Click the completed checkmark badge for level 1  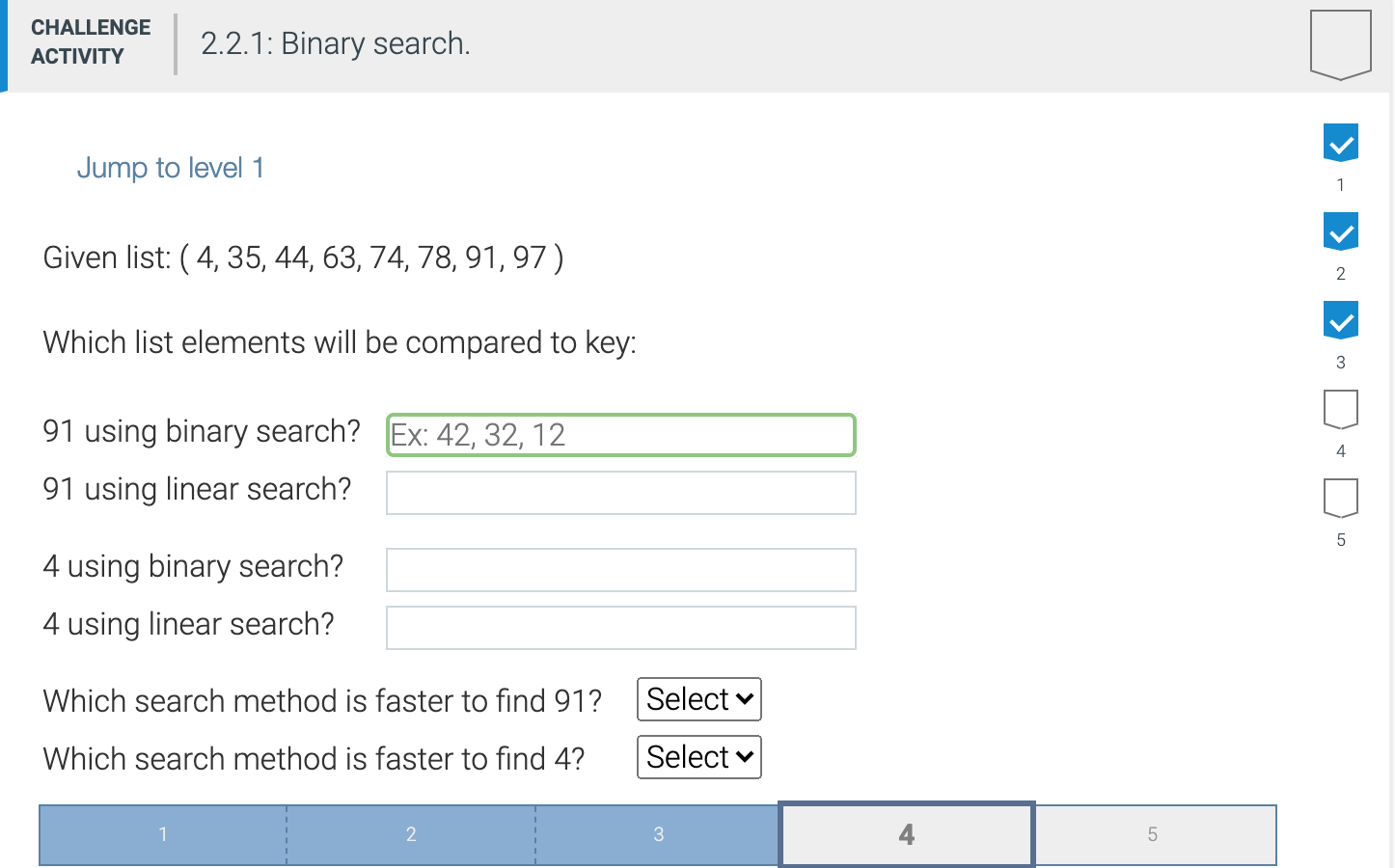point(1341,142)
